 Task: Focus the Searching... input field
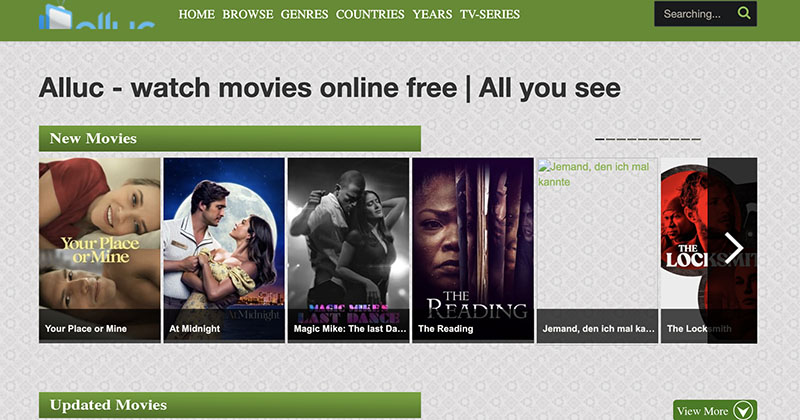click(696, 14)
